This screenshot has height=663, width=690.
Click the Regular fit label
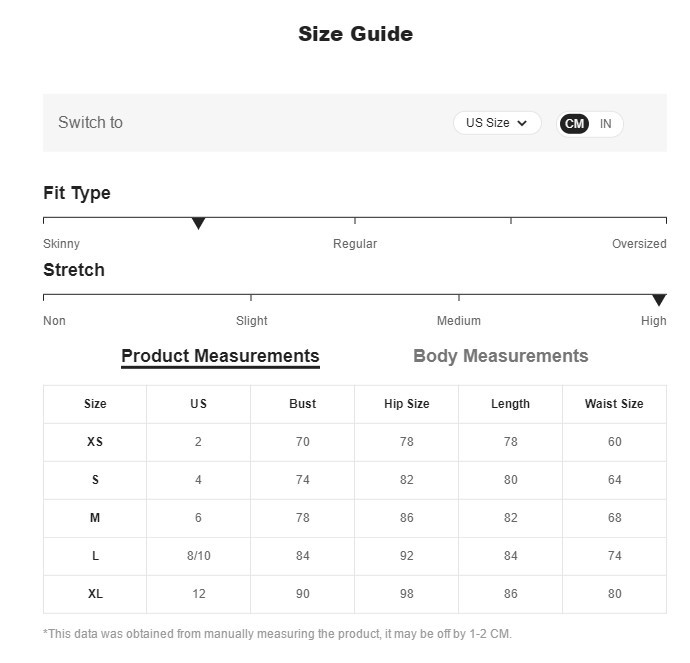point(355,244)
